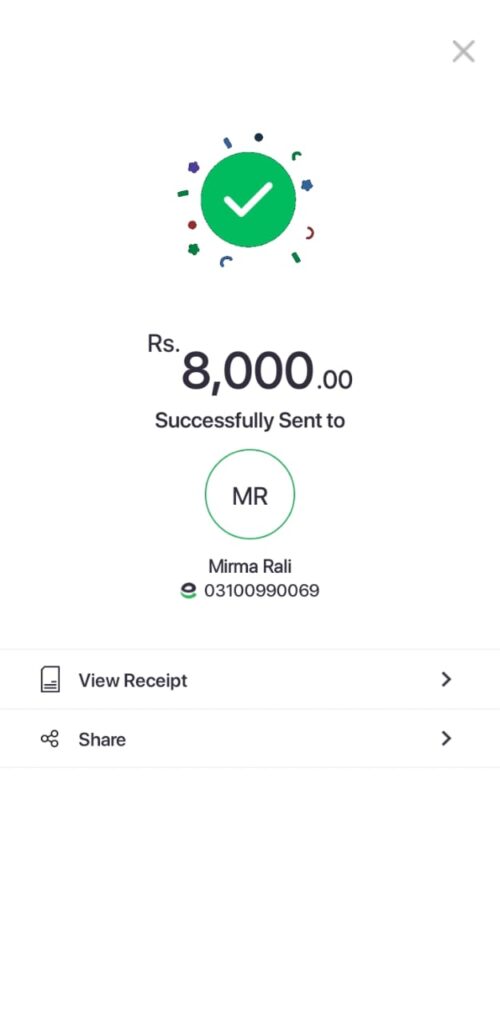500x1024 pixels.
Task: Tap the blue flower confetti near the checkmark
Action: click(307, 185)
